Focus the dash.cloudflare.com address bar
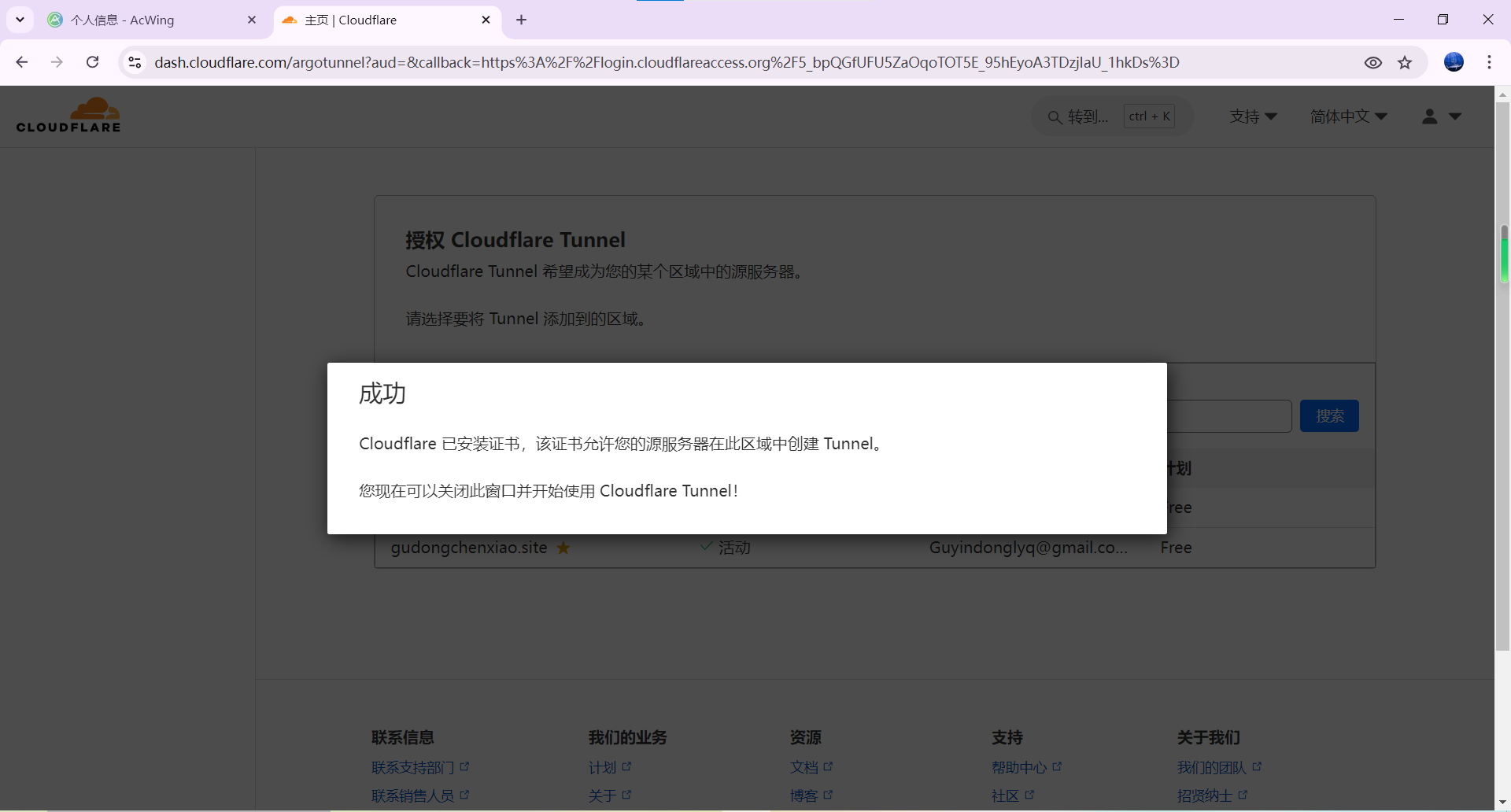 [667, 62]
